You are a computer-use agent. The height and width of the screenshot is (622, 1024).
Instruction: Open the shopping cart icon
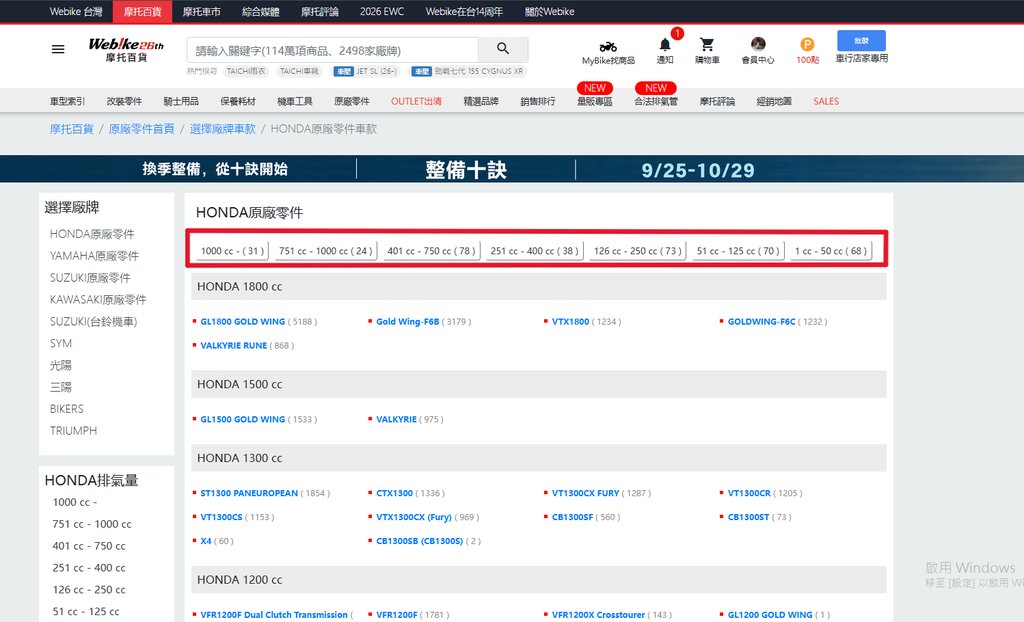[x=707, y=44]
